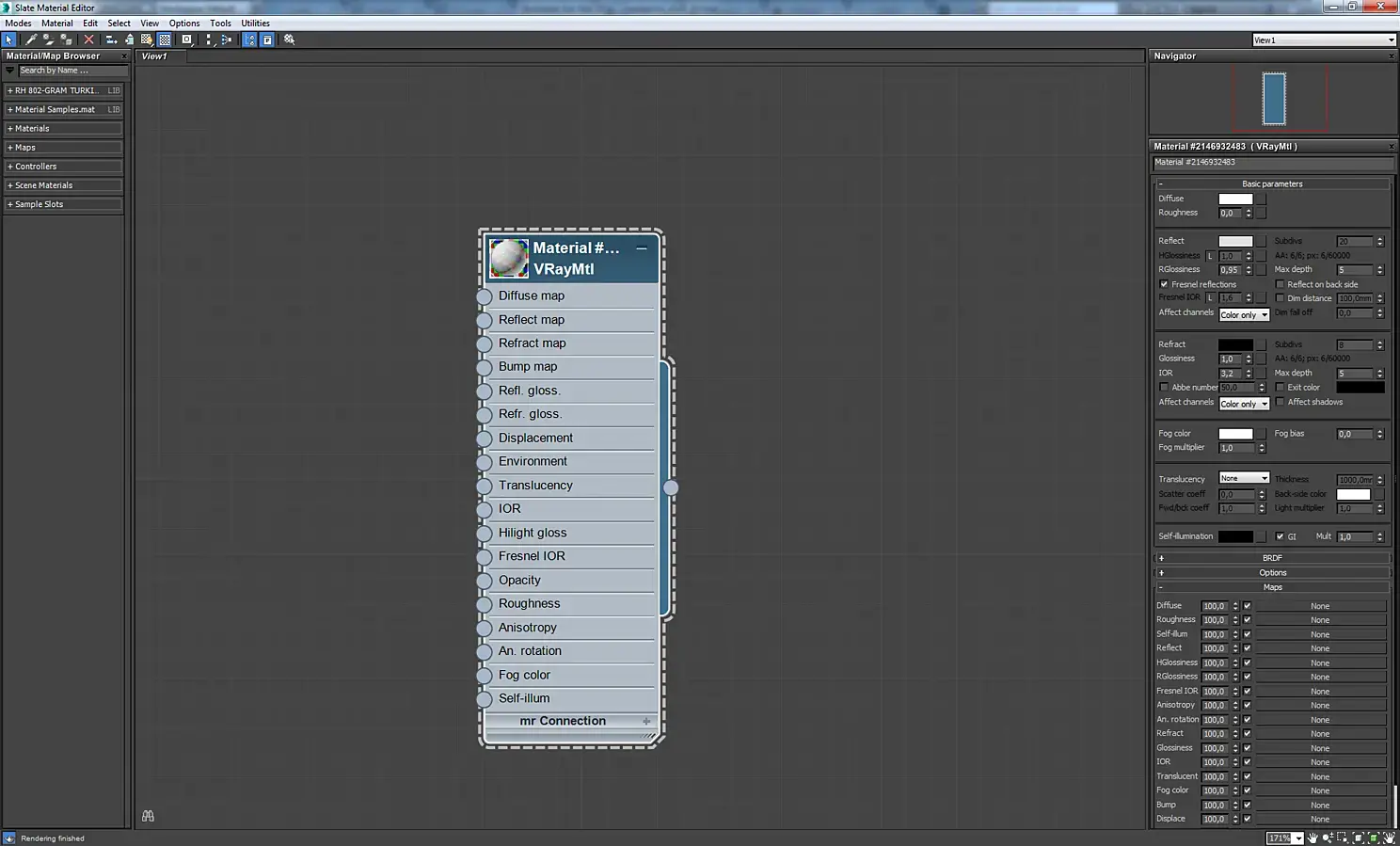The width and height of the screenshot is (1400, 846).
Task: Pick material from object with eyedropper
Action: click(x=31, y=40)
